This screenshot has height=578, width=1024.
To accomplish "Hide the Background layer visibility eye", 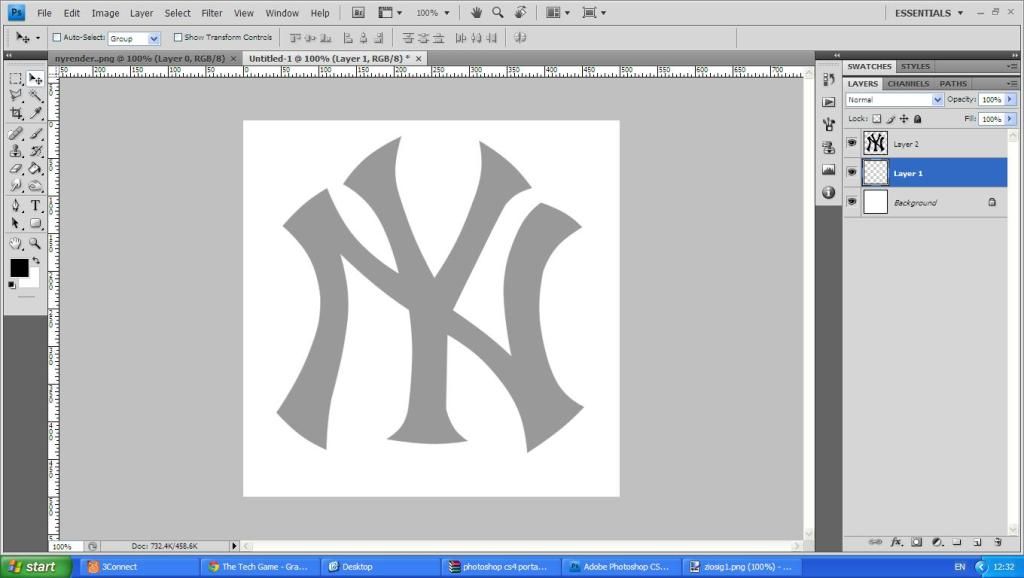I will pos(852,202).
